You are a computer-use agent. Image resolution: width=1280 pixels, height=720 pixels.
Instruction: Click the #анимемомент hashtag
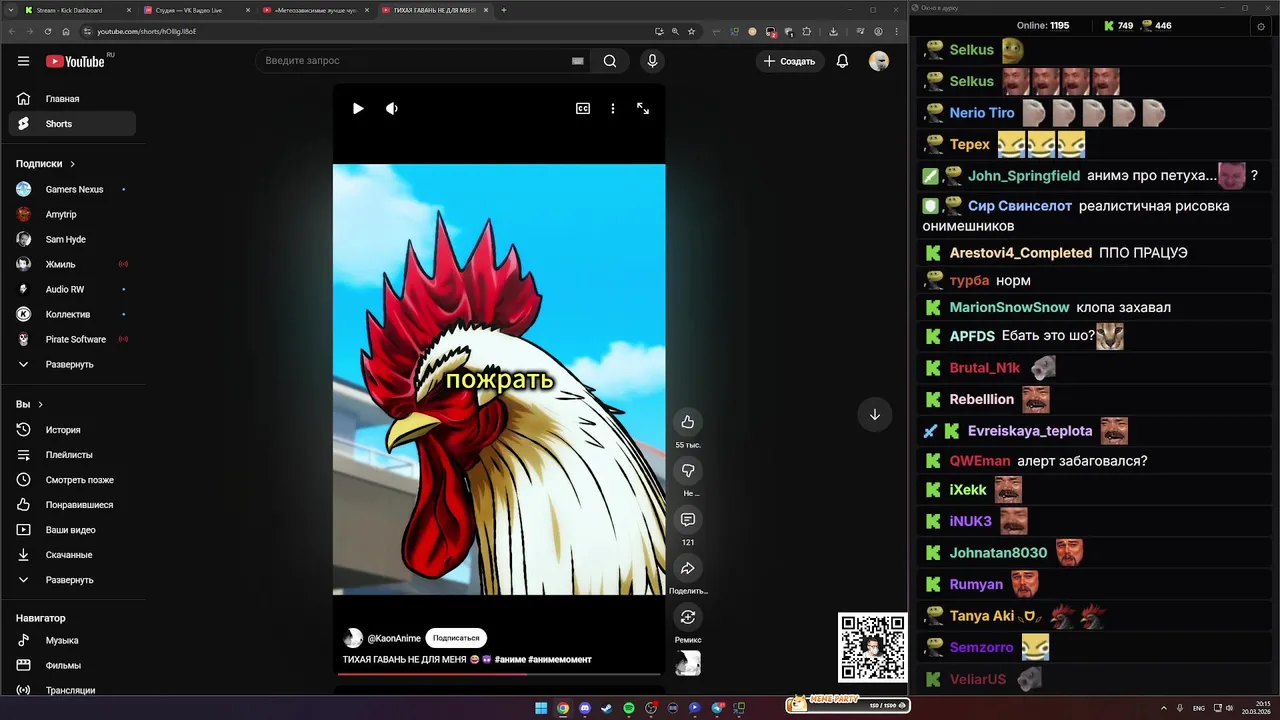560,660
